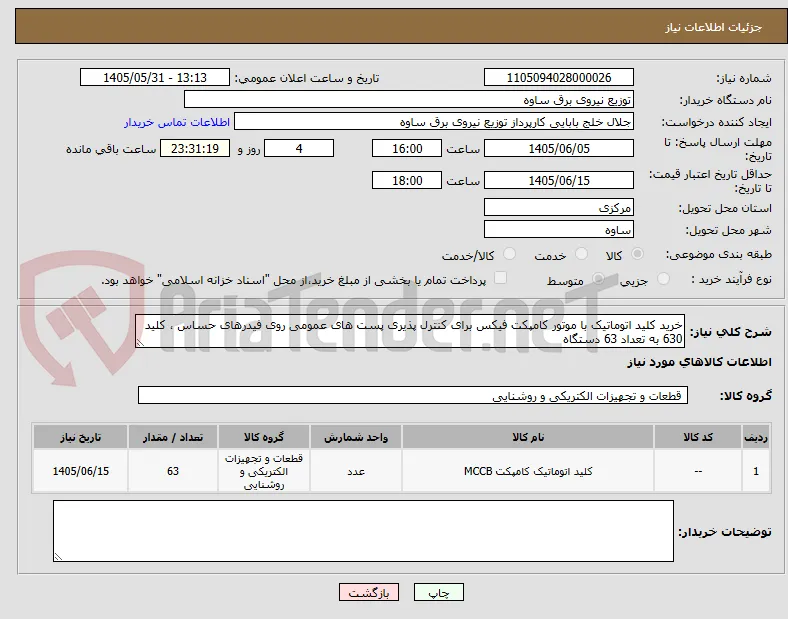The width and height of the screenshot is (788, 619).
Task: Click the اطلاعات کالاهای مورد نیاز heading
Action: pyautogui.click(x=699, y=362)
